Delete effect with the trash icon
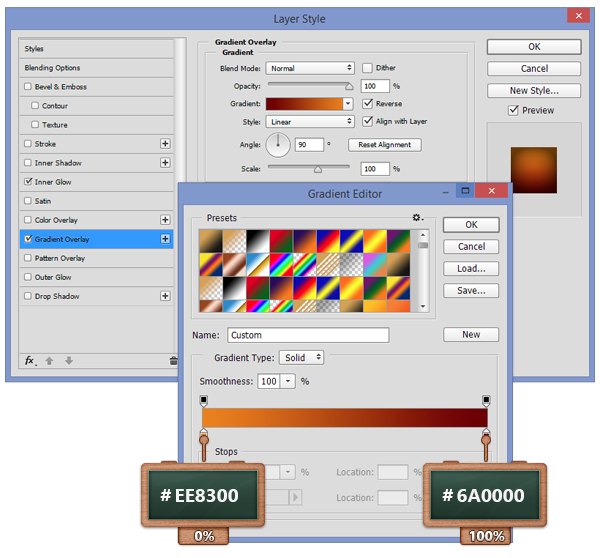 (173, 360)
